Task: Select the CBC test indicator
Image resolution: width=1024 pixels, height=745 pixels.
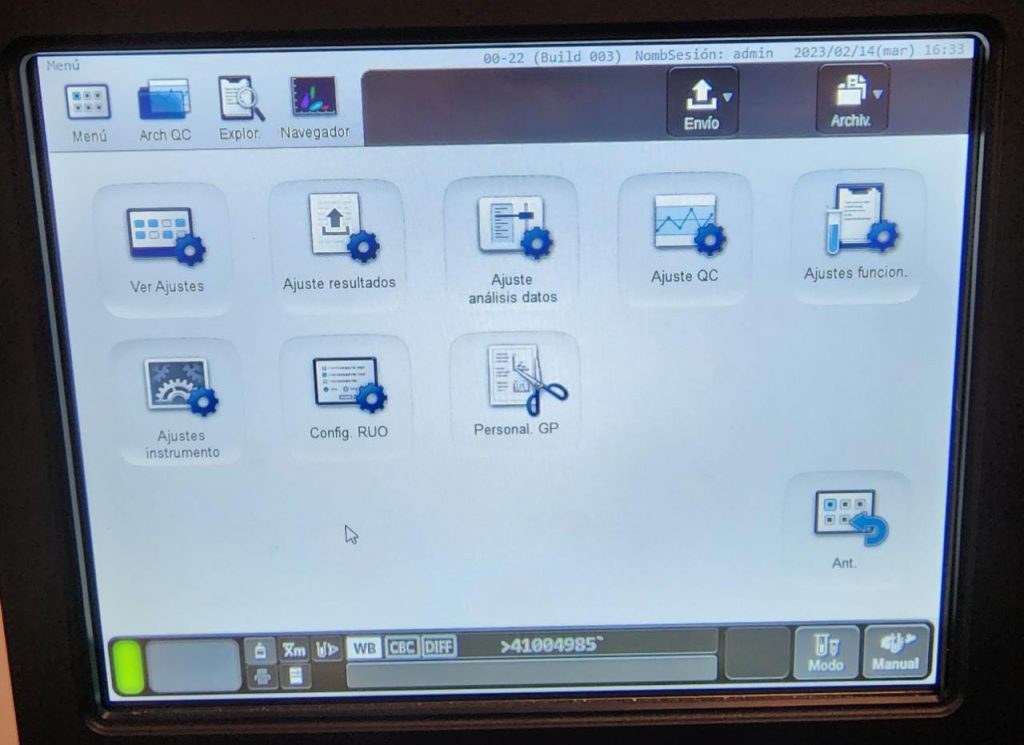Action: coord(402,647)
